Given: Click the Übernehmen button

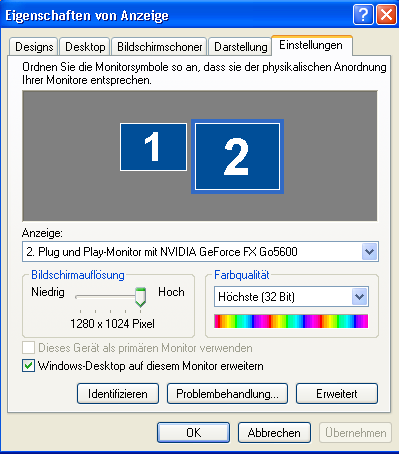Looking at the screenshot, I should [x=355, y=433].
